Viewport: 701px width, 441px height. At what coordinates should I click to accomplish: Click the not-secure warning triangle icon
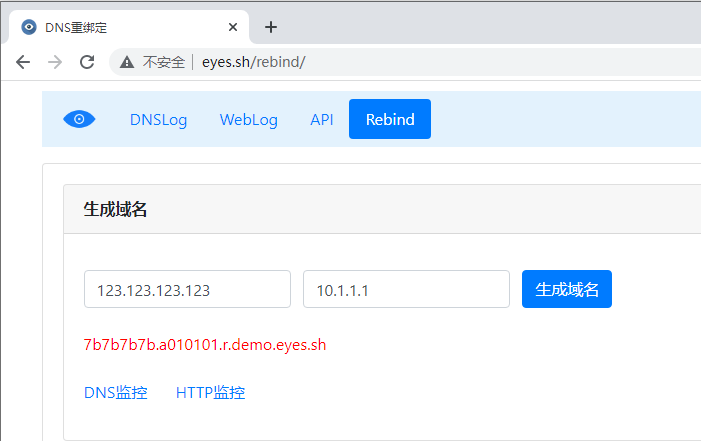pyautogui.click(x=127, y=62)
